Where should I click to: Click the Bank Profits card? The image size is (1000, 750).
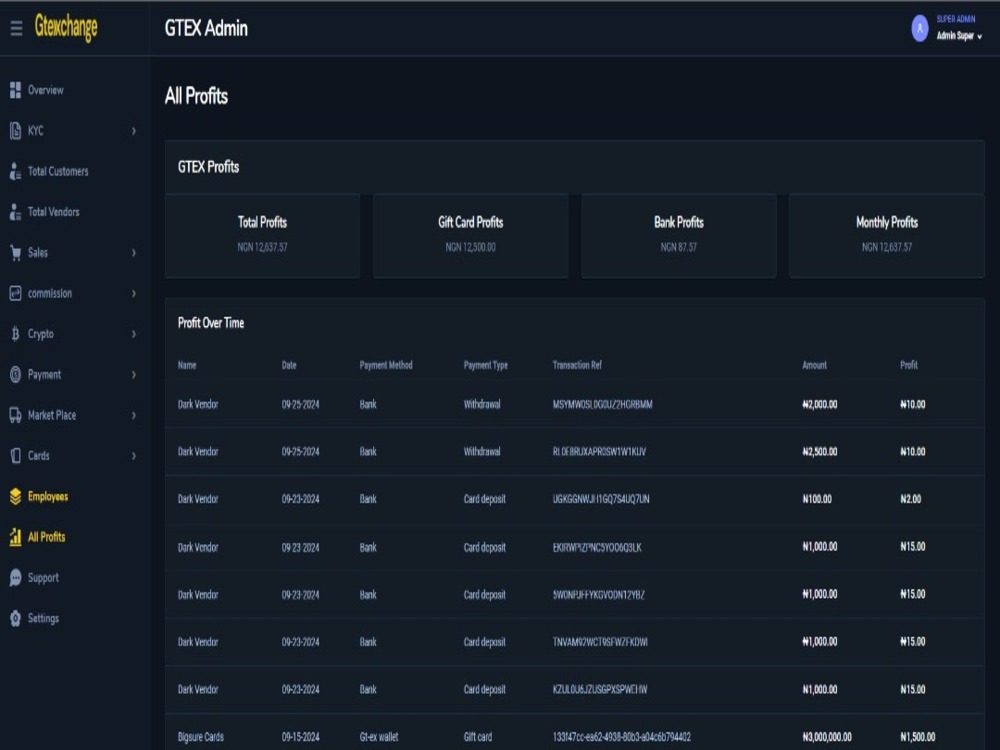(x=679, y=235)
